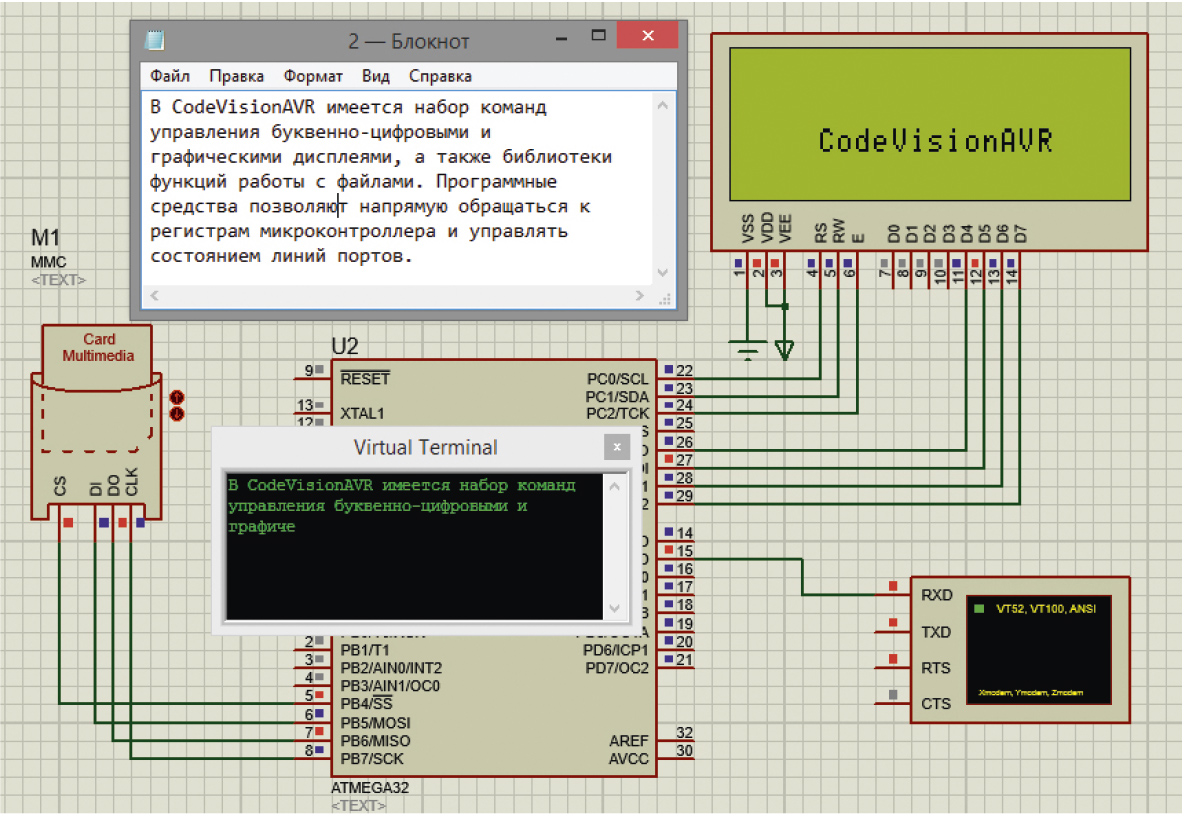Click the D7 pin label on LCD
The image size is (1185, 817).
point(1020,234)
